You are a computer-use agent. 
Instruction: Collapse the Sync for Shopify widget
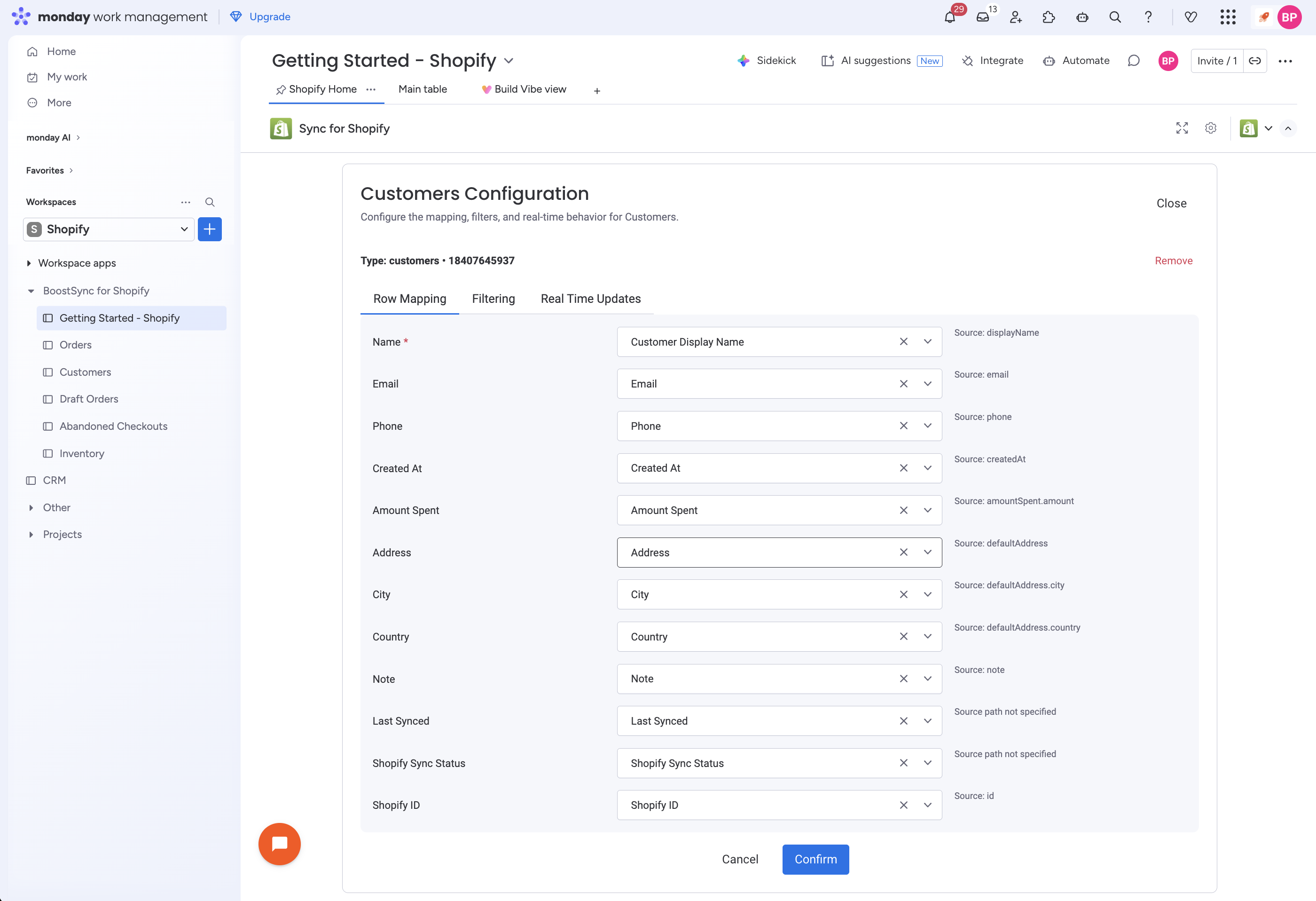click(x=1288, y=128)
